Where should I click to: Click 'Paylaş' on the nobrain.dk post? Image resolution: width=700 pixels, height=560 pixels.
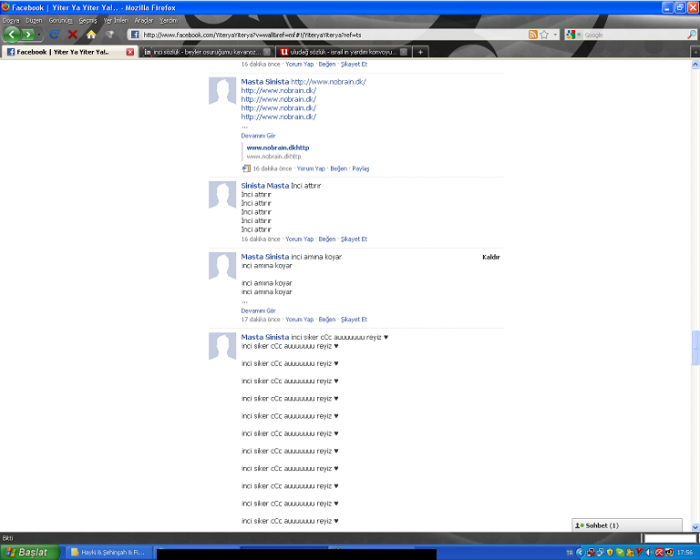coord(360,168)
